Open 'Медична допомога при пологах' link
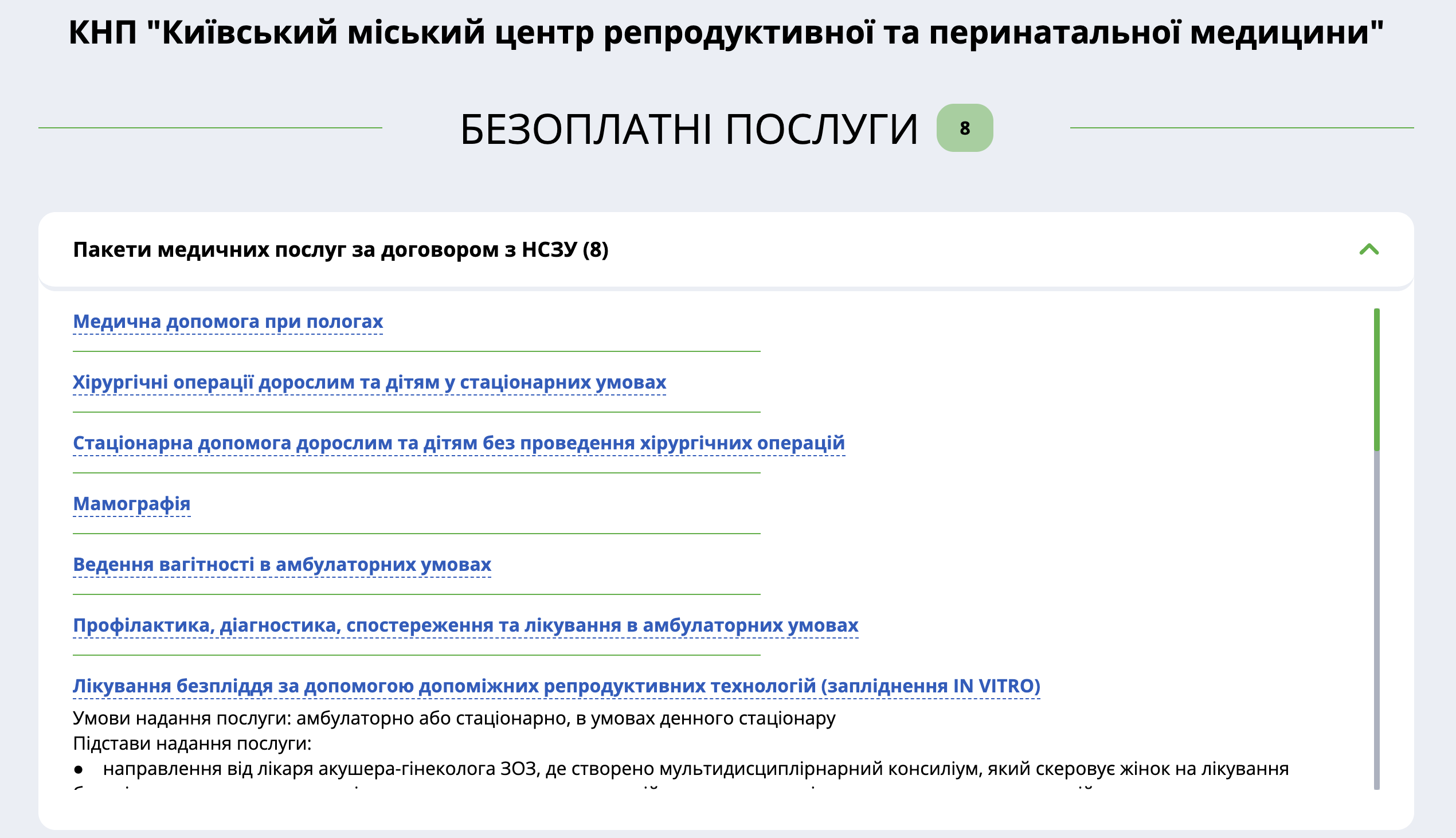 pyautogui.click(x=228, y=321)
